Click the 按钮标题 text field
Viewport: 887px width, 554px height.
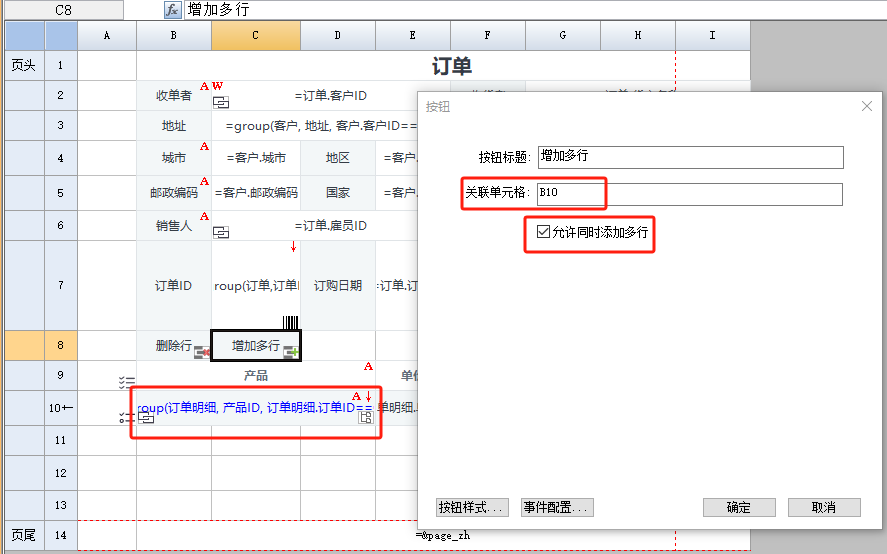point(690,157)
